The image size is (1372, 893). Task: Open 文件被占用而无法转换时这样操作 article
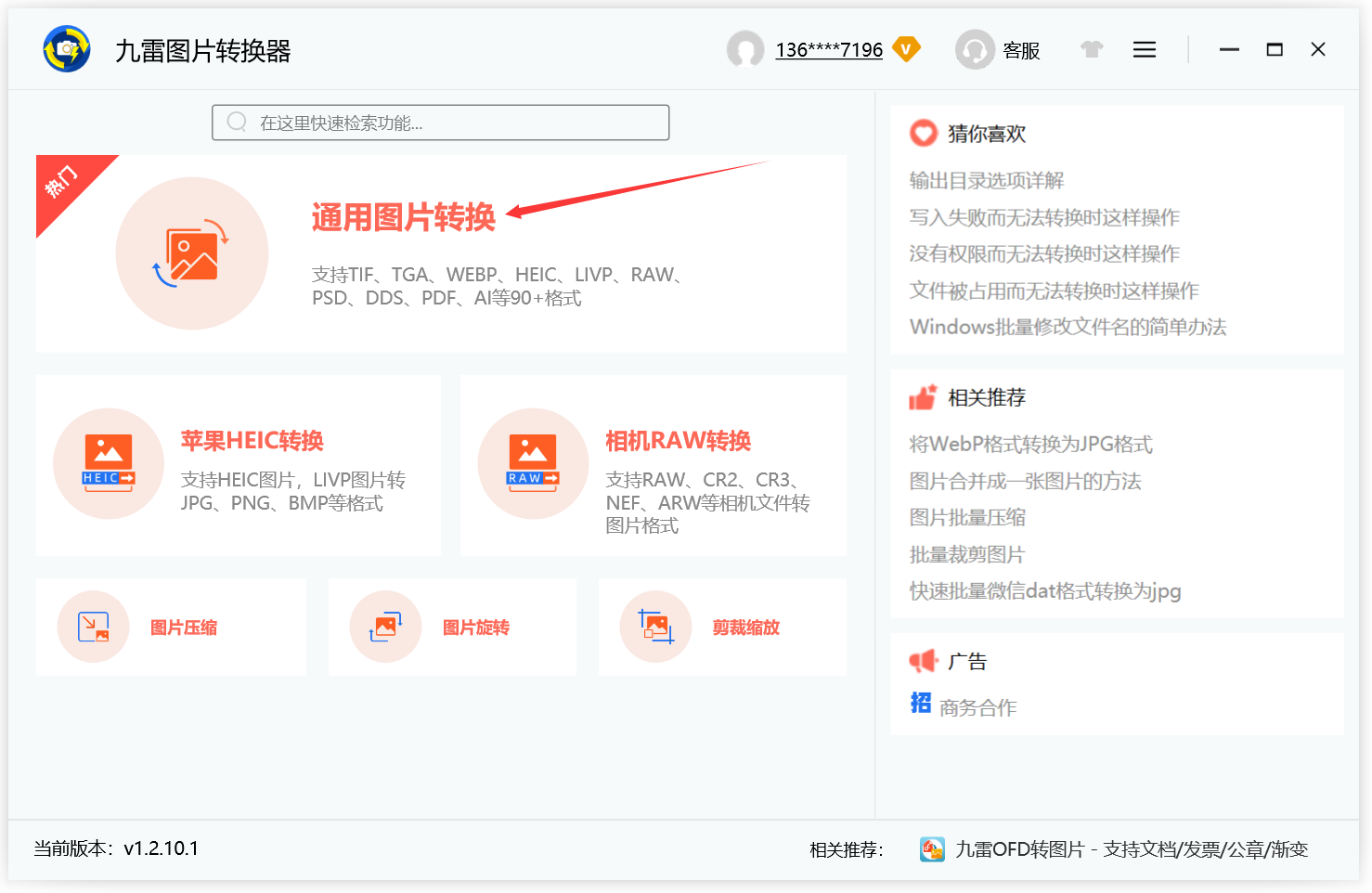click(x=1055, y=291)
